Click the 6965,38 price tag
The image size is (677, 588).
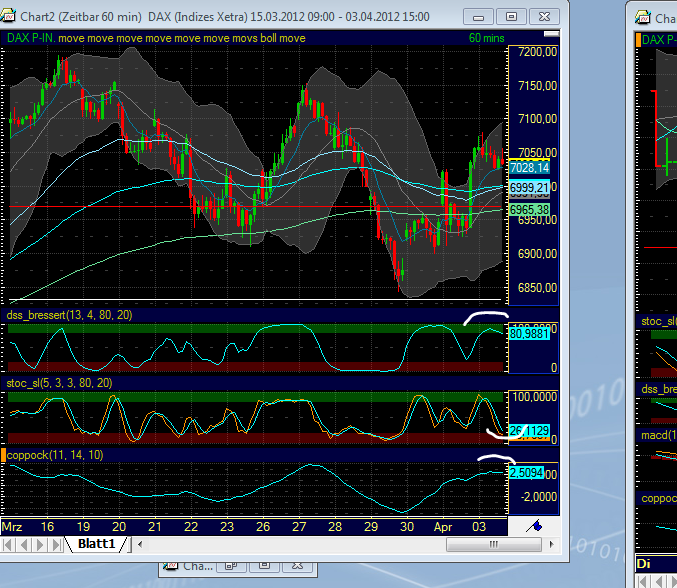click(529, 210)
